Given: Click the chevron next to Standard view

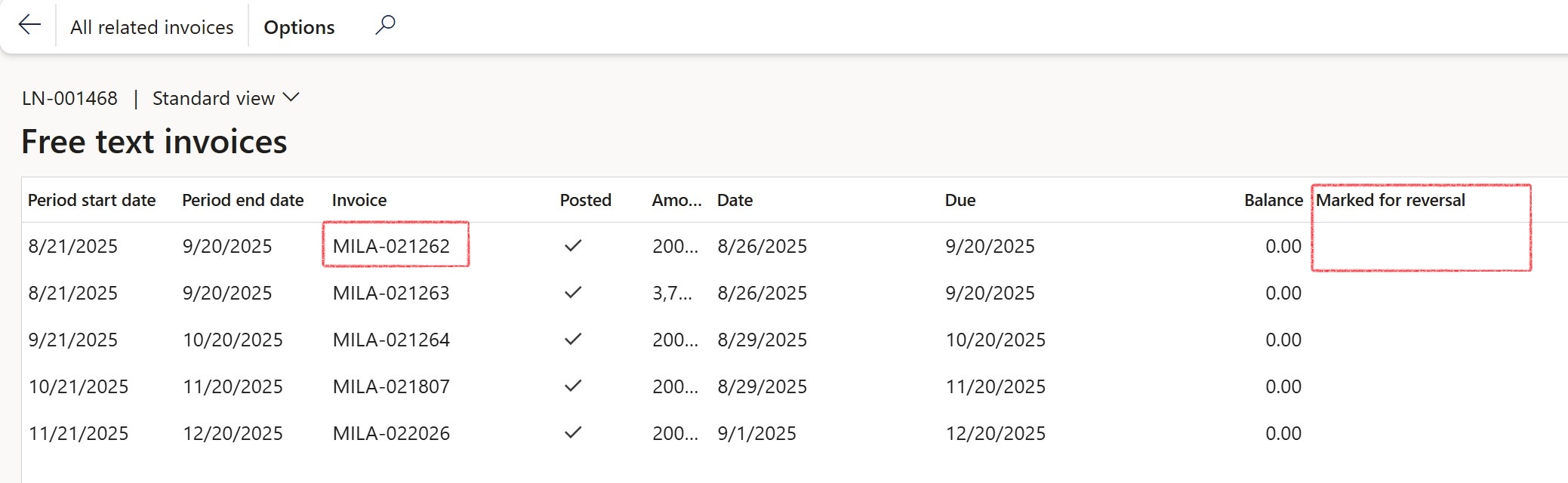Looking at the screenshot, I should [x=291, y=98].
